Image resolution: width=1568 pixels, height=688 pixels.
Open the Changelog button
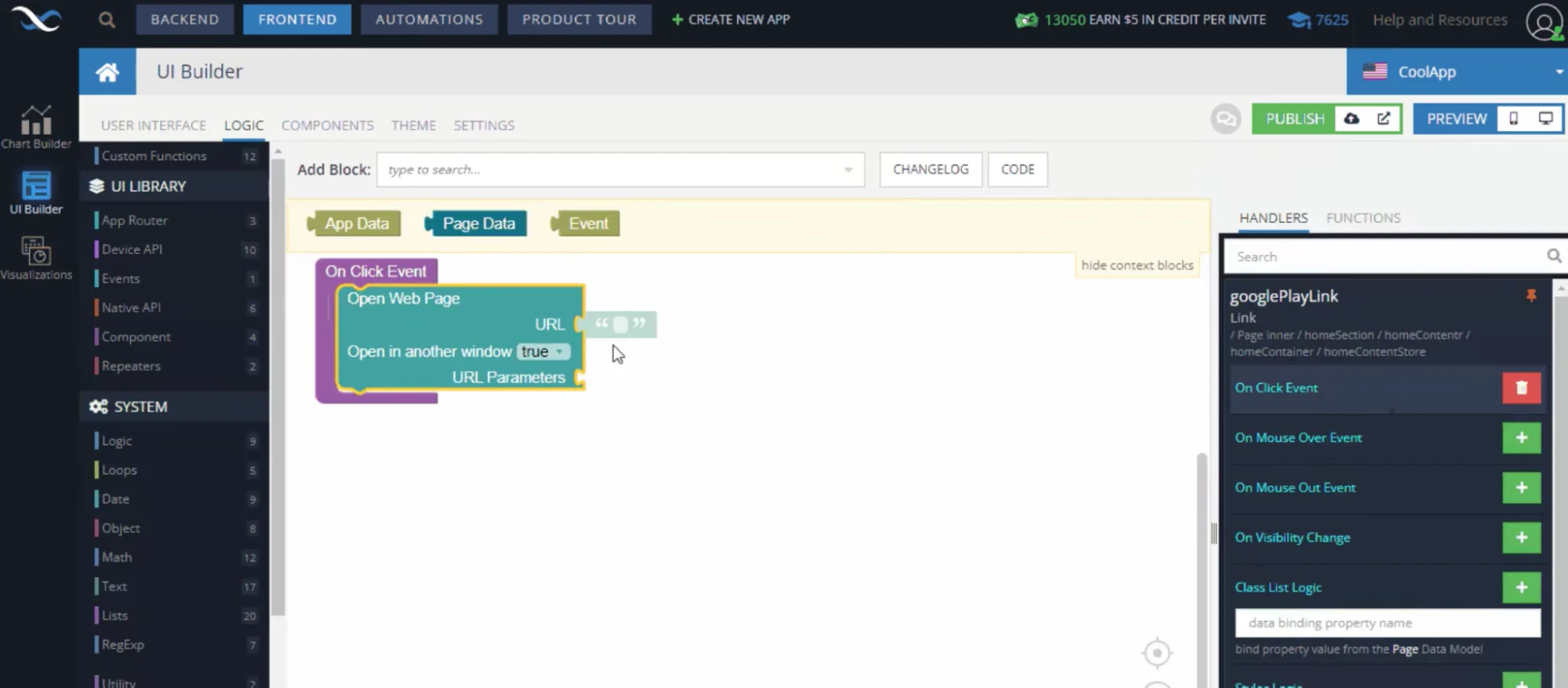pyautogui.click(x=930, y=169)
